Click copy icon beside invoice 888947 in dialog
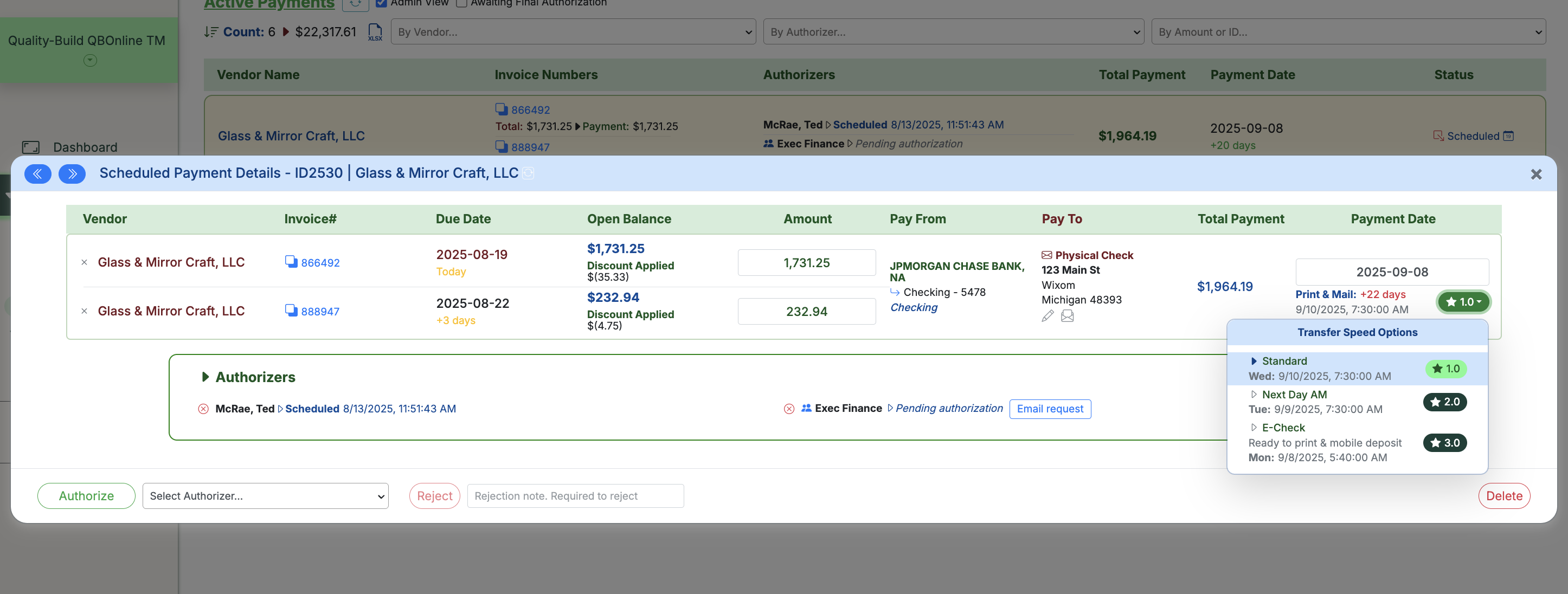The height and width of the screenshot is (594, 1568). pyautogui.click(x=291, y=310)
